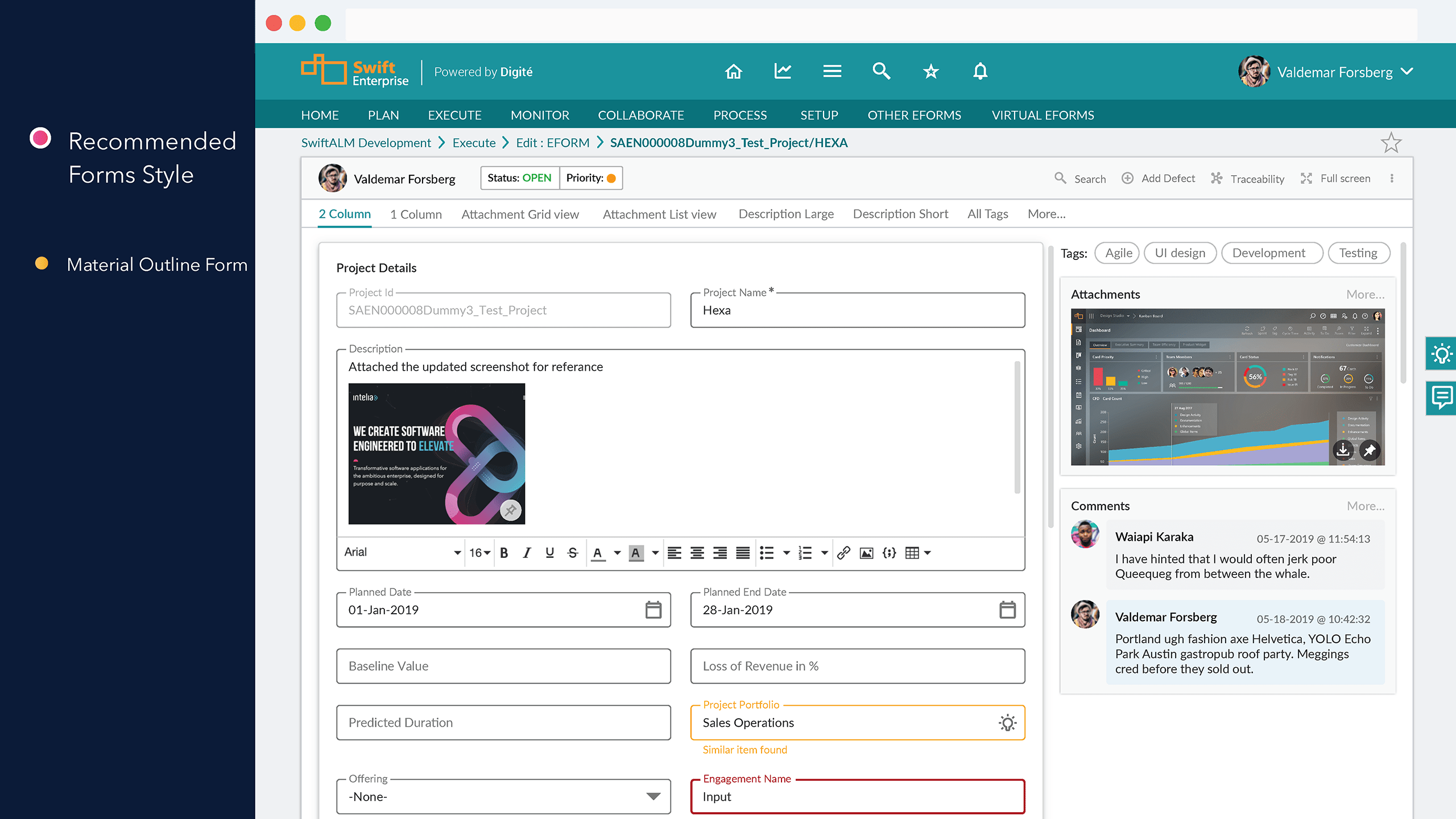Viewport: 1456px width, 819px height.
Task: Open More link in Comments
Action: pyautogui.click(x=1365, y=506)
